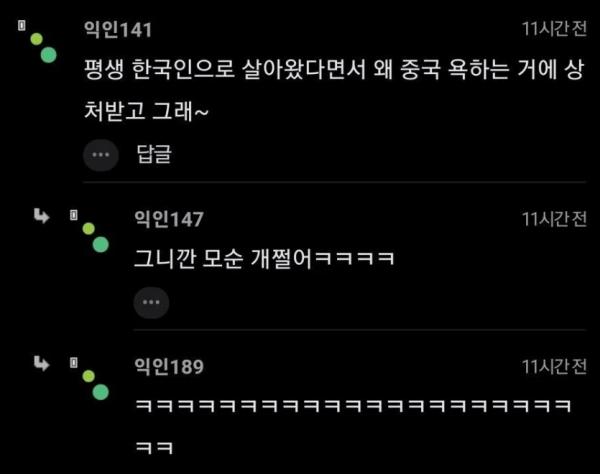The image size is (600, 474).
Task: Open the profile avatar of 익인147
Action: click(x=96, y=238)
